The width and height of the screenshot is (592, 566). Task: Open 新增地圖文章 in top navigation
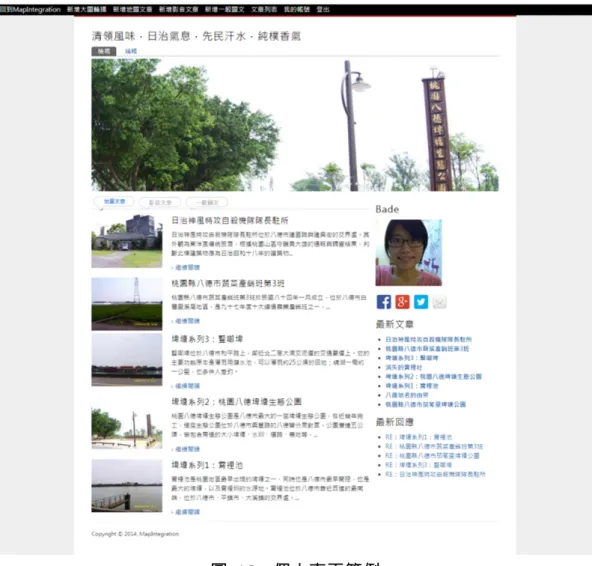133,9
